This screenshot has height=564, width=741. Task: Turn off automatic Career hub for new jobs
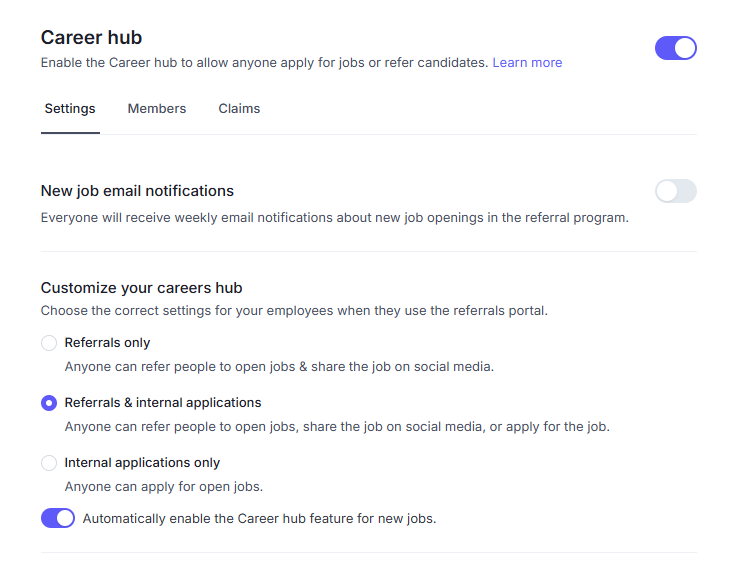(x=58, y=518)
